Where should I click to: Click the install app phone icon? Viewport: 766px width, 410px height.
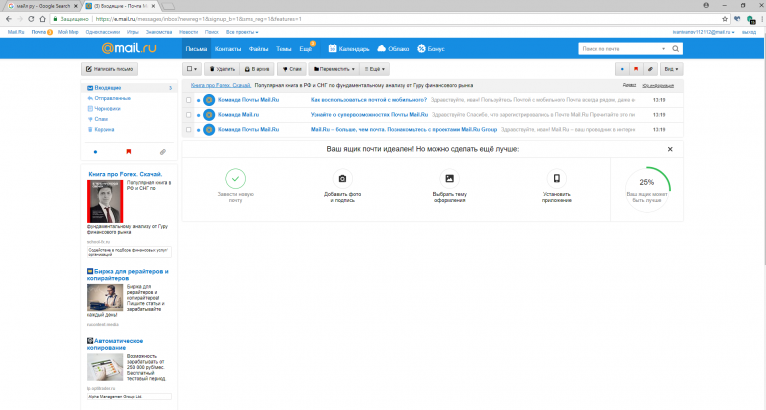coord(557,178)
